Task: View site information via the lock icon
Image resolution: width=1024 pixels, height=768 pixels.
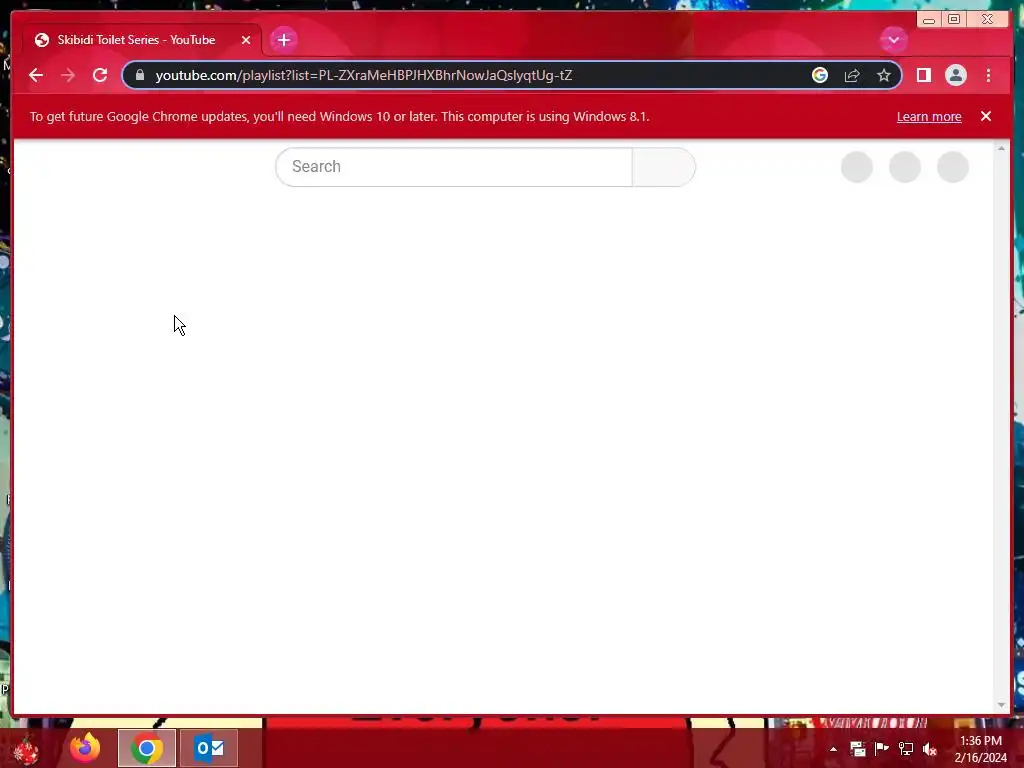Action: pos(139,75)
